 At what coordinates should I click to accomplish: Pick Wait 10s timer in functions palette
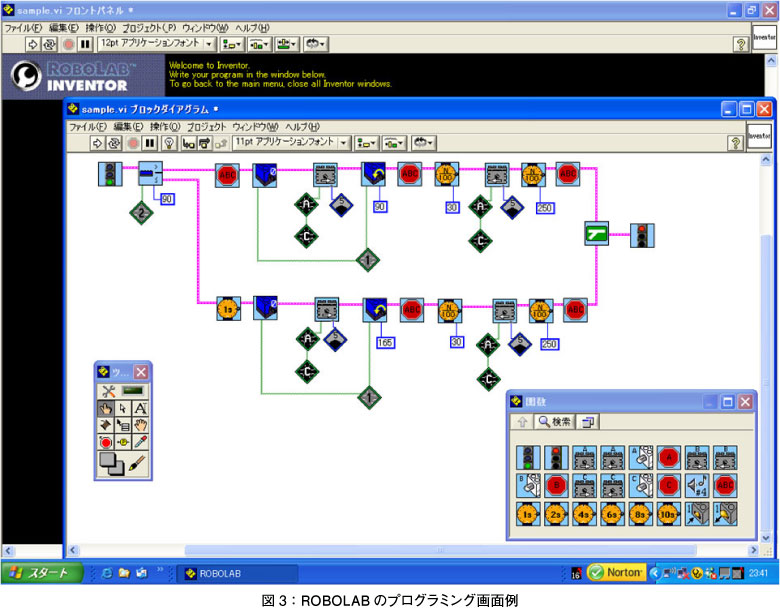[x=669, y=514]
